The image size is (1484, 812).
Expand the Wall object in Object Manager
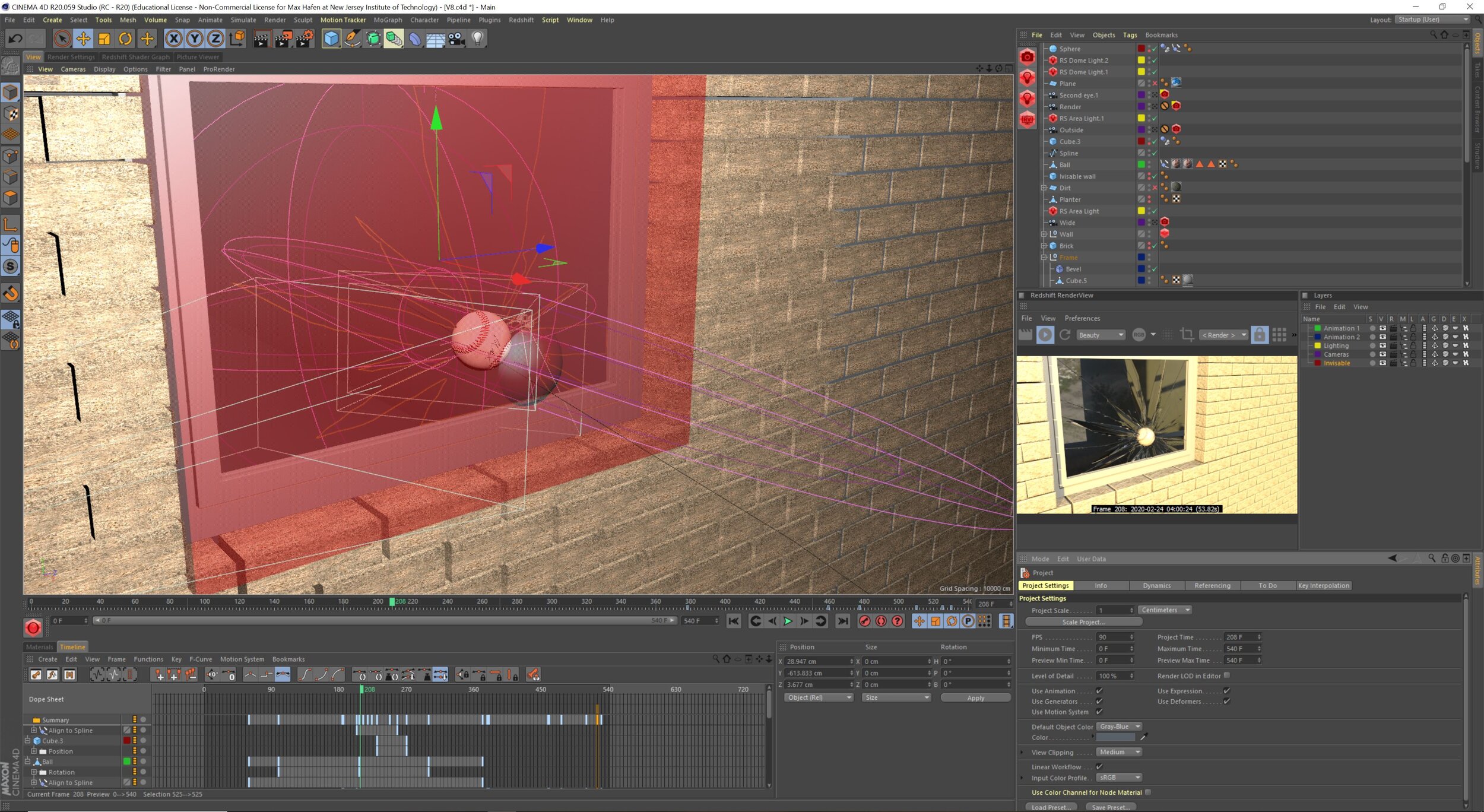[x=1044, y=234]
